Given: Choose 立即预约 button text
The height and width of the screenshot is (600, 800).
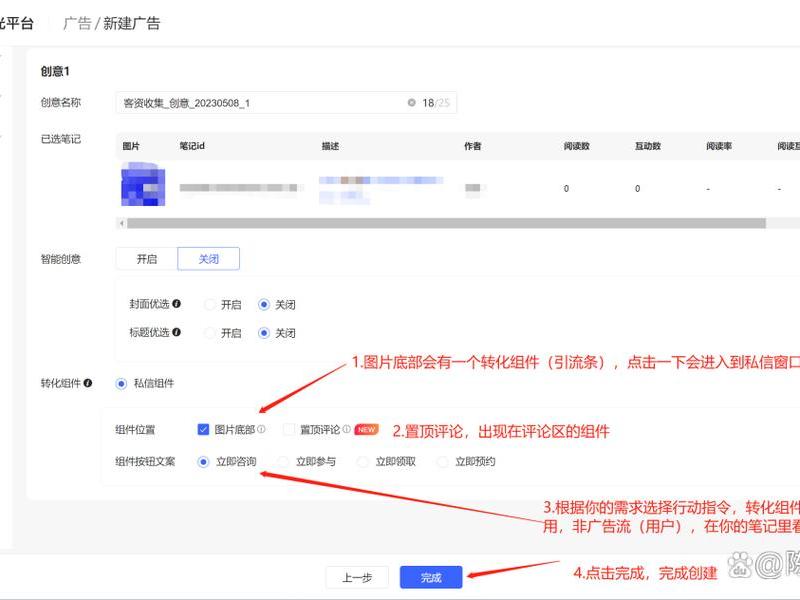Looking at the screenshot, I should [442, 462].
